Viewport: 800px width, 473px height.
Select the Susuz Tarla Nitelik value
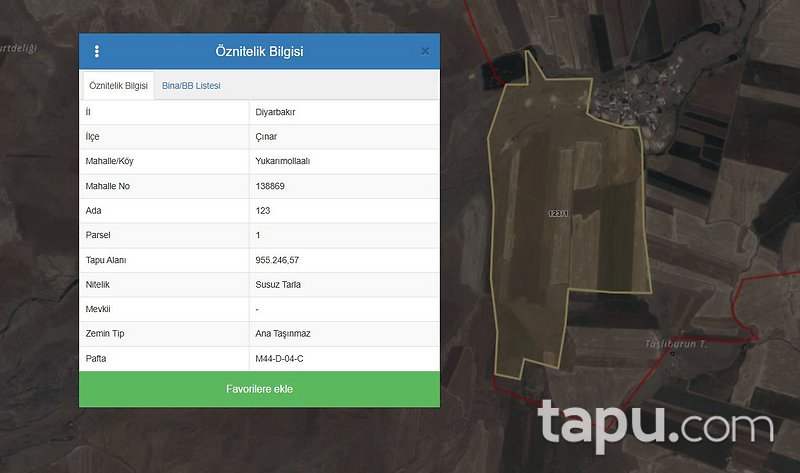click(x=278, y=285)
